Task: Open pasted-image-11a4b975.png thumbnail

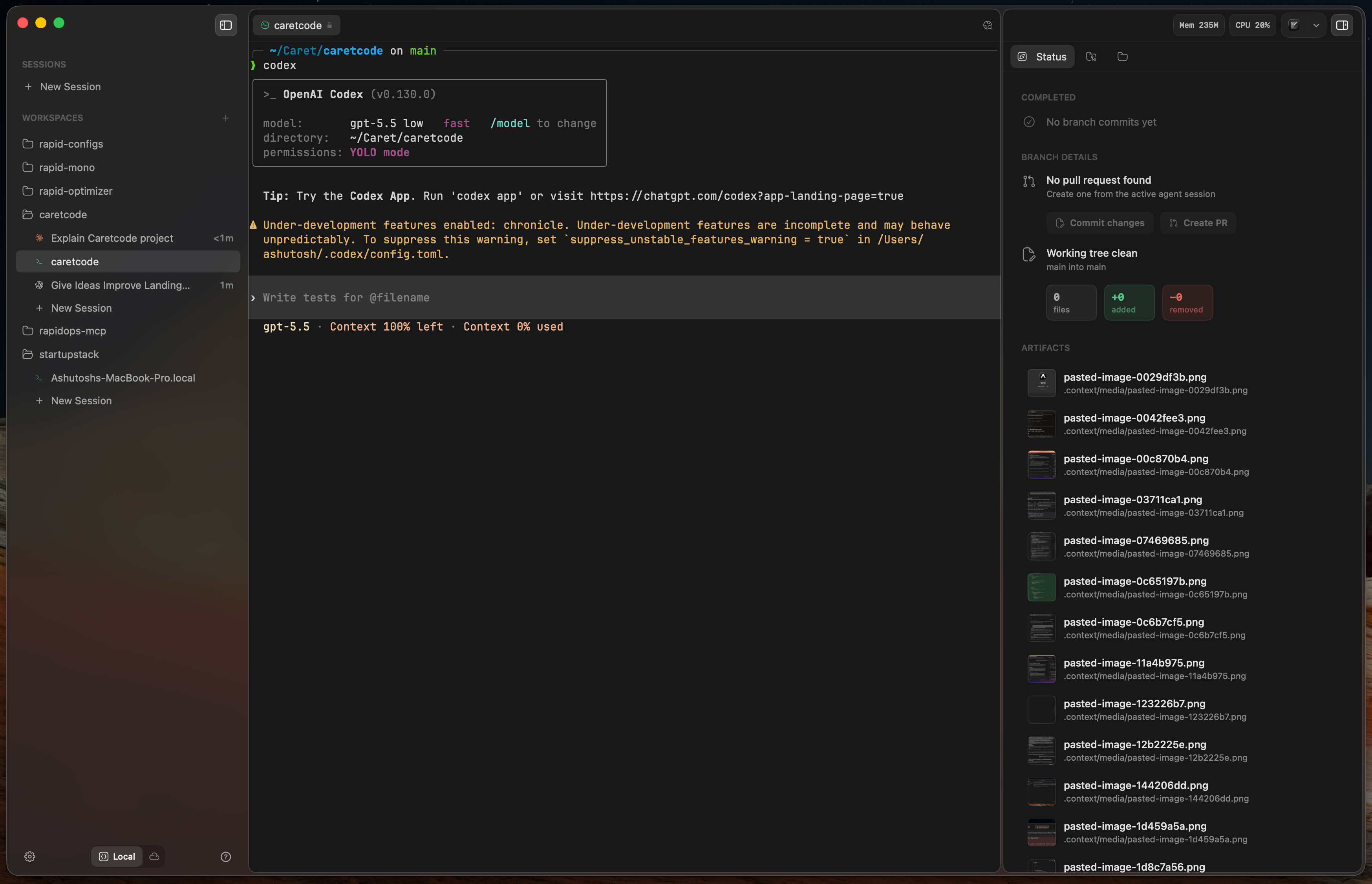Action: (1041, 668)
